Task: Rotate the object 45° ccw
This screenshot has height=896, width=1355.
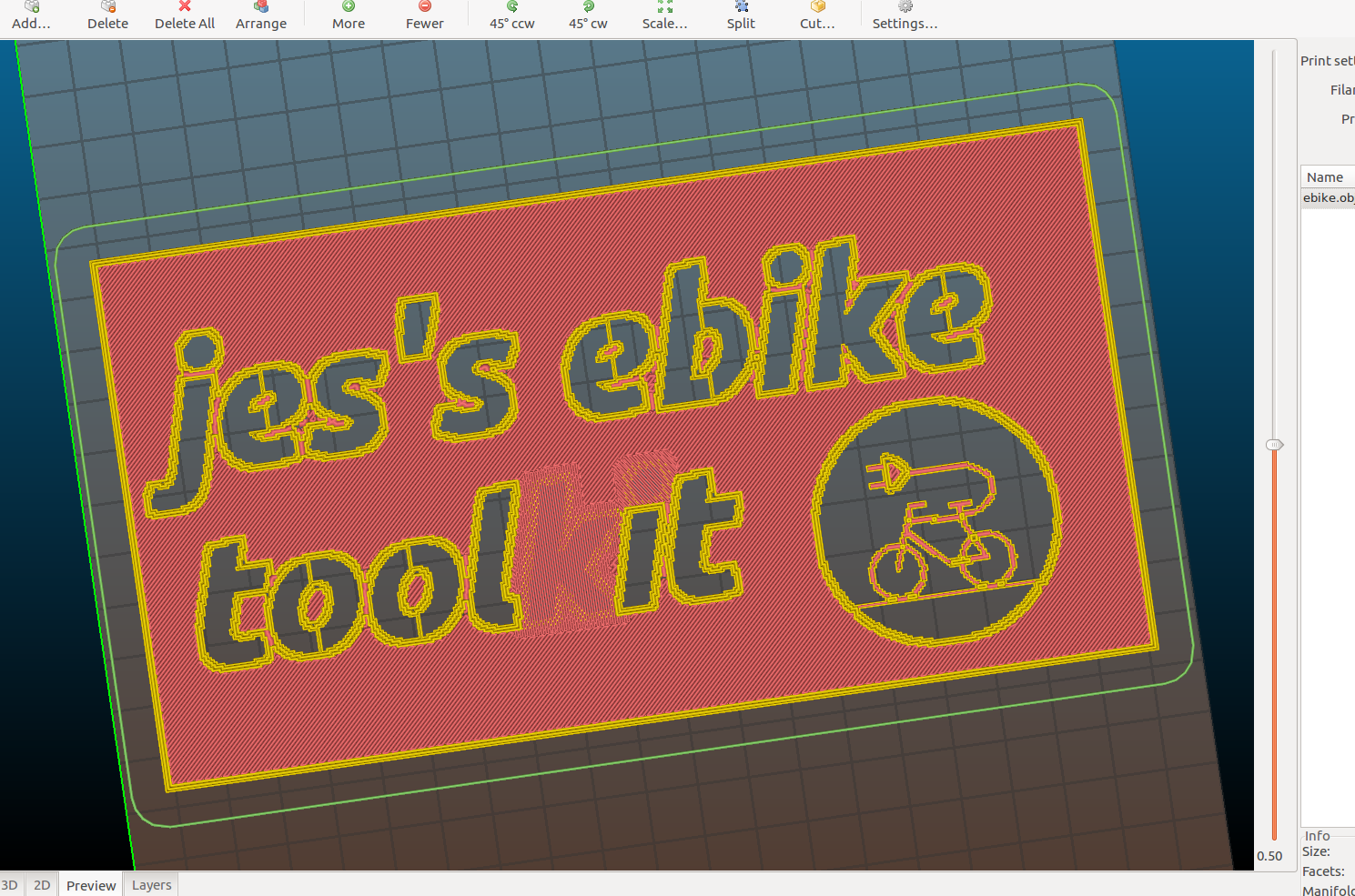Action: [x=512, y=15]
